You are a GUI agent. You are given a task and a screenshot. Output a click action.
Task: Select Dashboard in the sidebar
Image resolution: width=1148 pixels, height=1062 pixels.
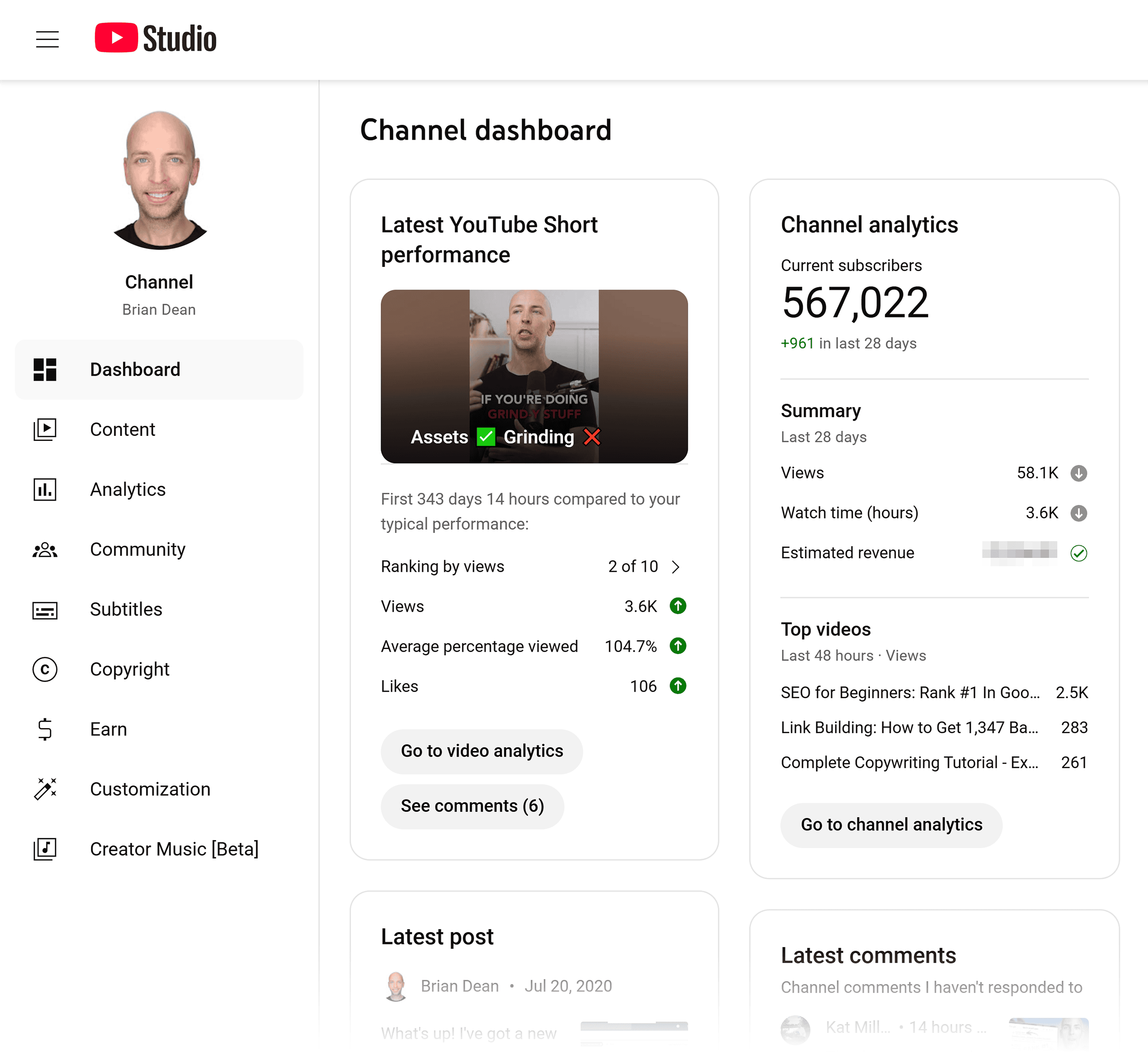pos(159,369)
